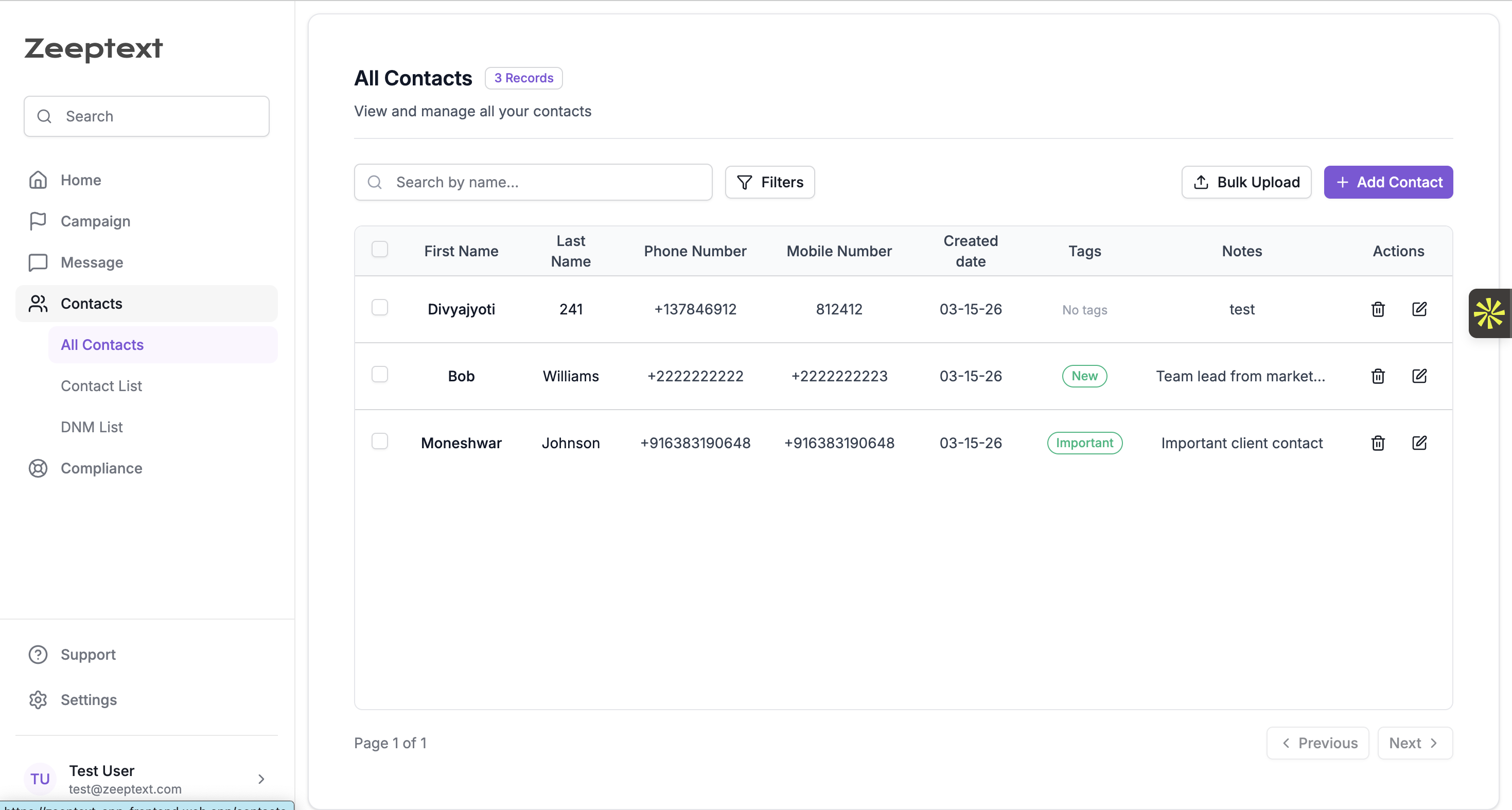Click the Support question mark icon

pyautogui.click(x=38, y=655)
